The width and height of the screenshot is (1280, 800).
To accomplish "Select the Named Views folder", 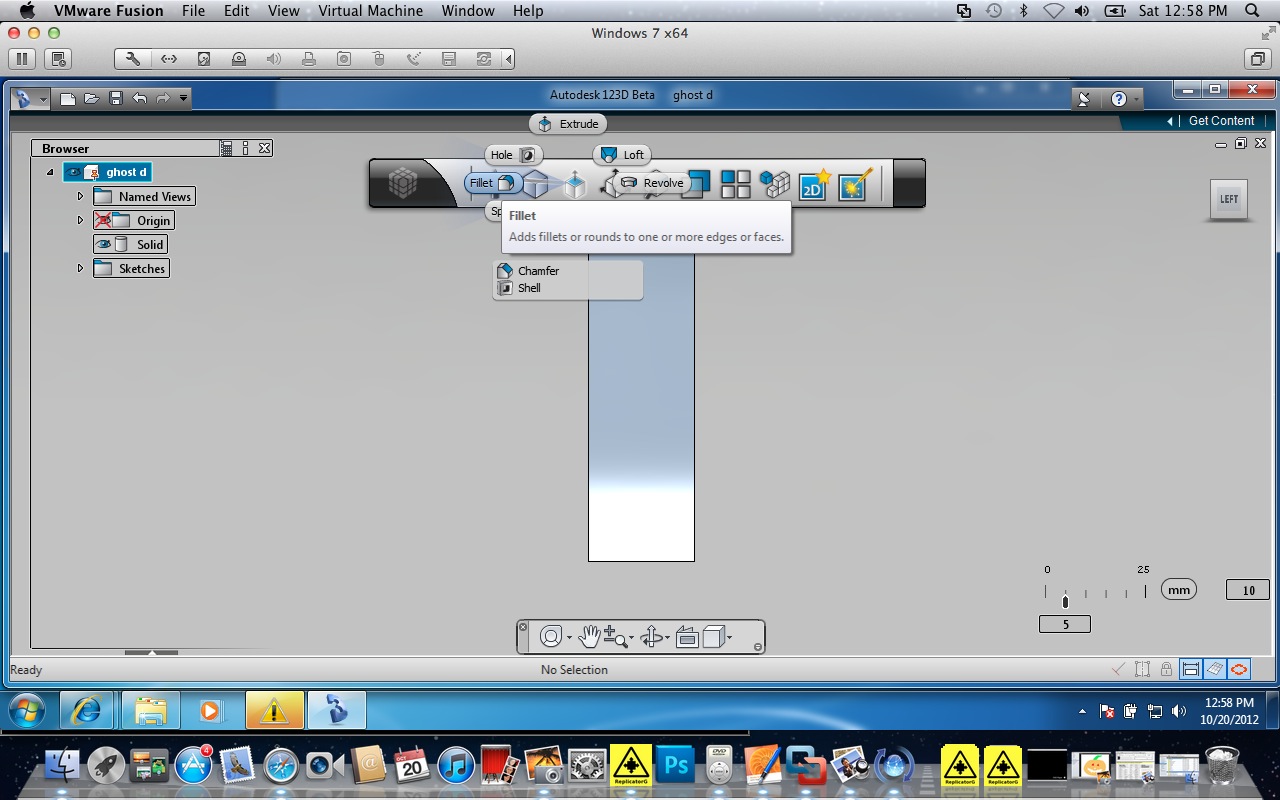I will (x=144, y=196).
